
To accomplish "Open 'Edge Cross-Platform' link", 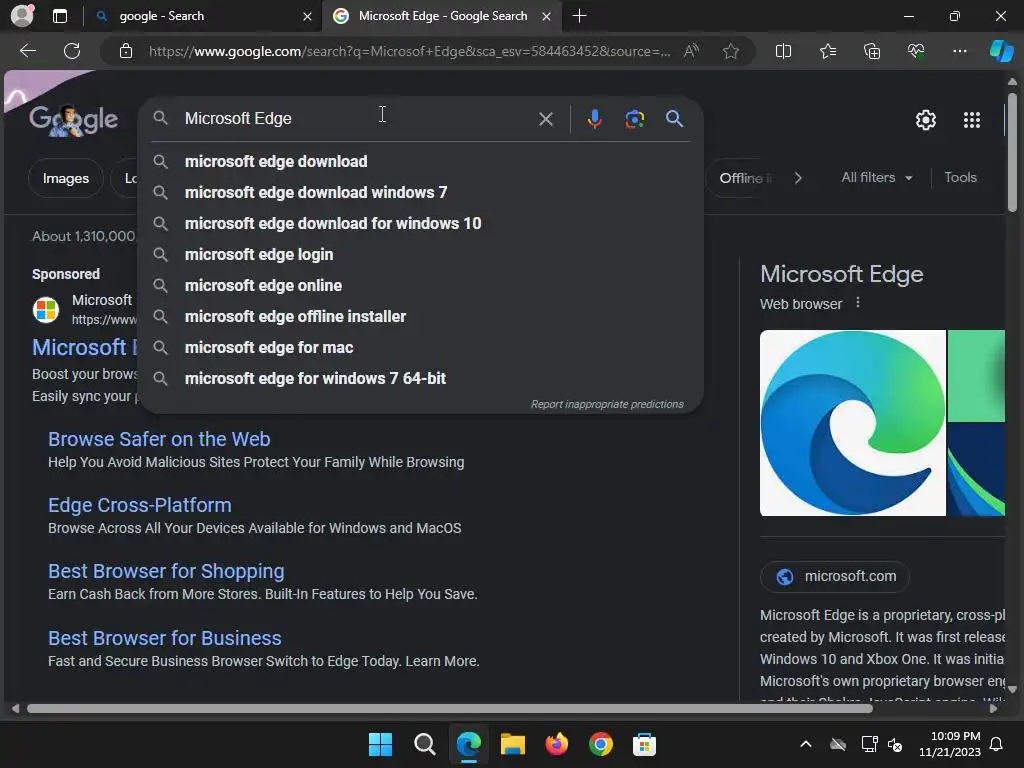I will click(140, 505).
